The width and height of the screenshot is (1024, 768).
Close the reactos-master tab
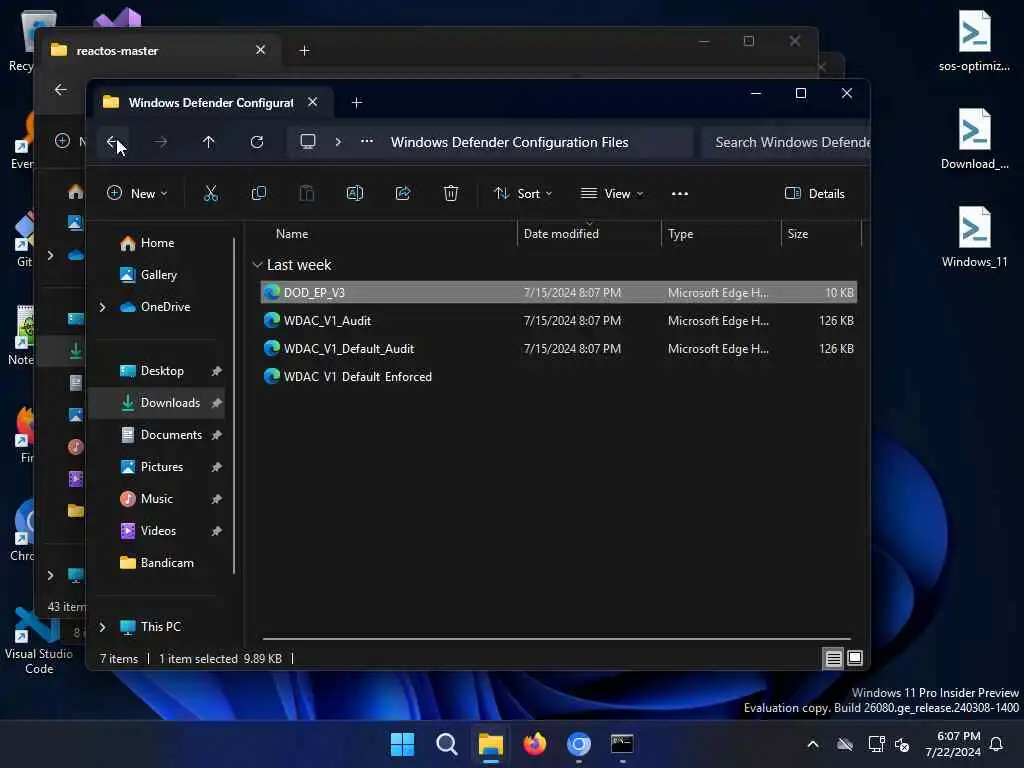pos(261,50)
